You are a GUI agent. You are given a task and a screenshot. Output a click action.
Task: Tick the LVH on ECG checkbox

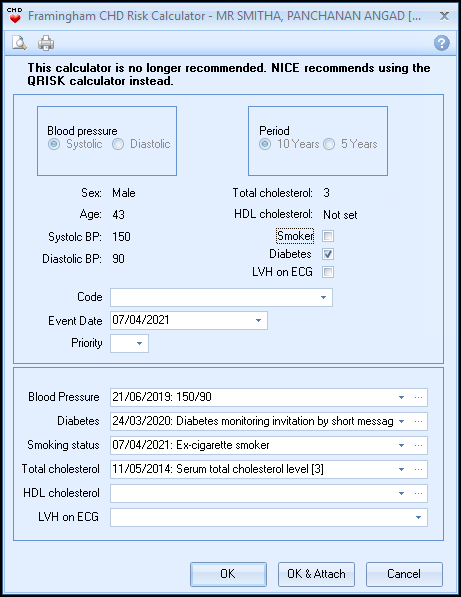pos(328,272)
